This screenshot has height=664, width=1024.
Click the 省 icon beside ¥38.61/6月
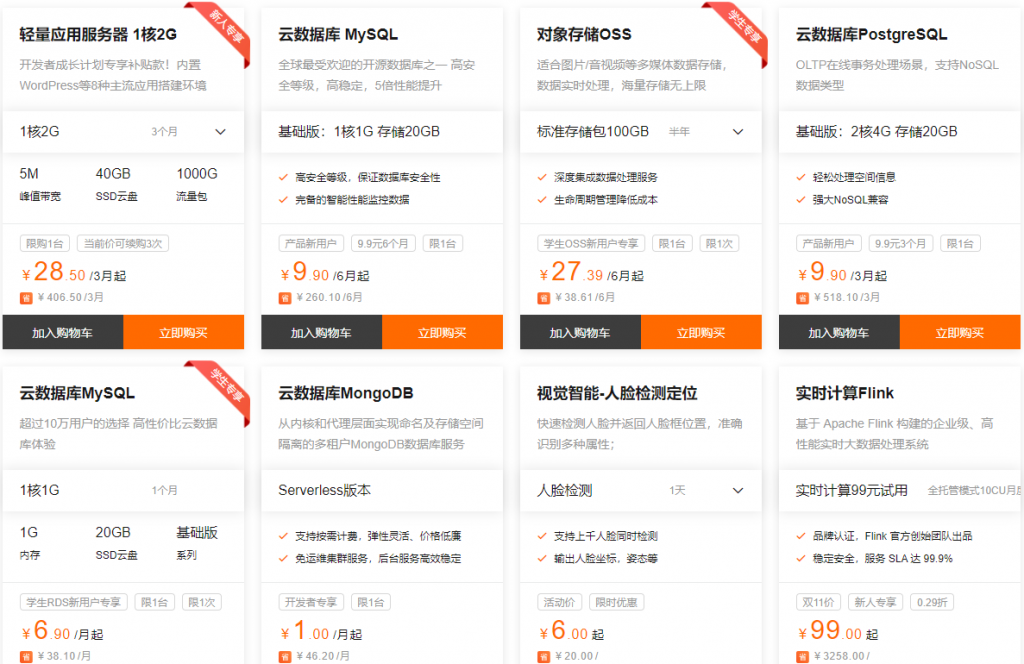(x=543, y=298)
